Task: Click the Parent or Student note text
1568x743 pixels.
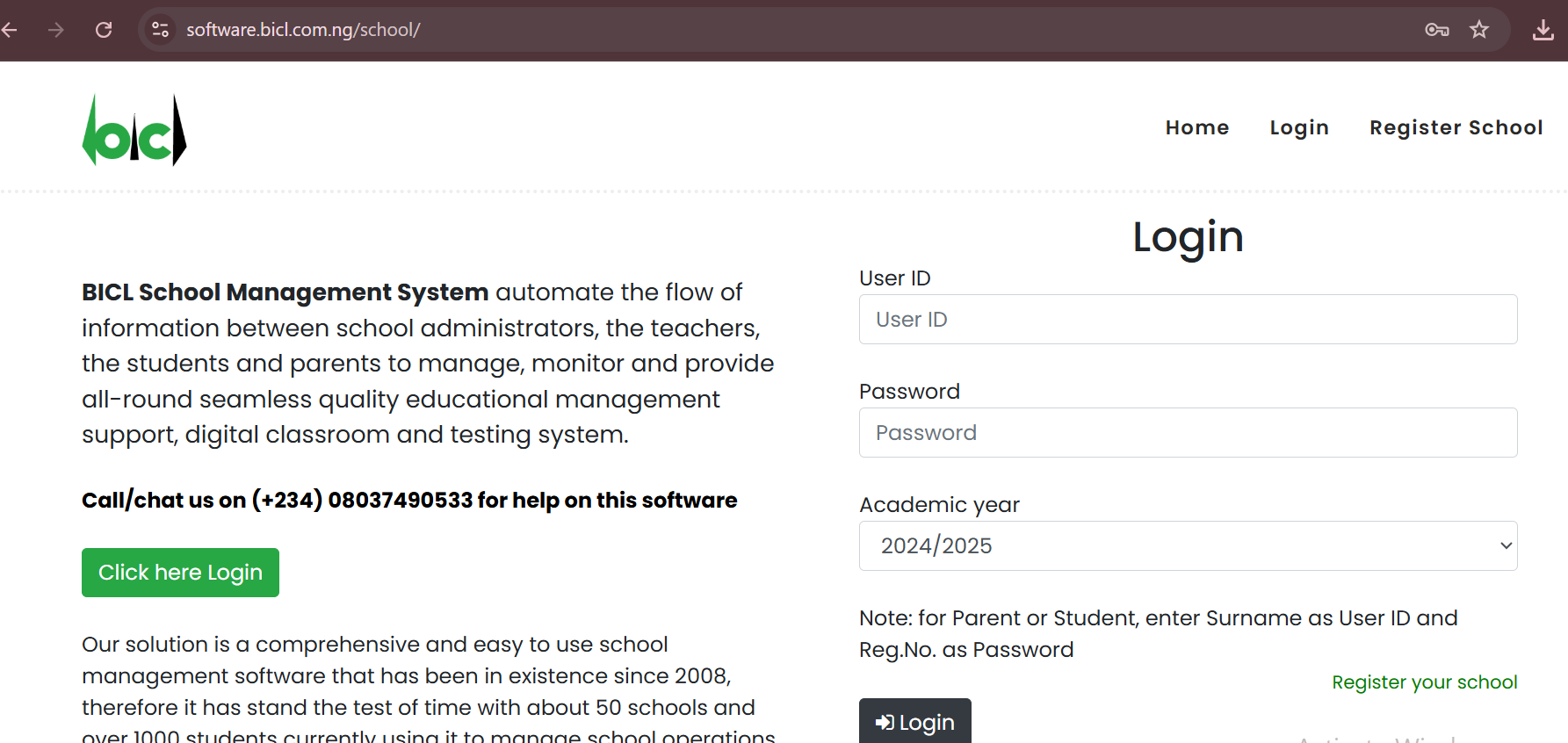Action: pyautogui.click(x=1159, y=634)
